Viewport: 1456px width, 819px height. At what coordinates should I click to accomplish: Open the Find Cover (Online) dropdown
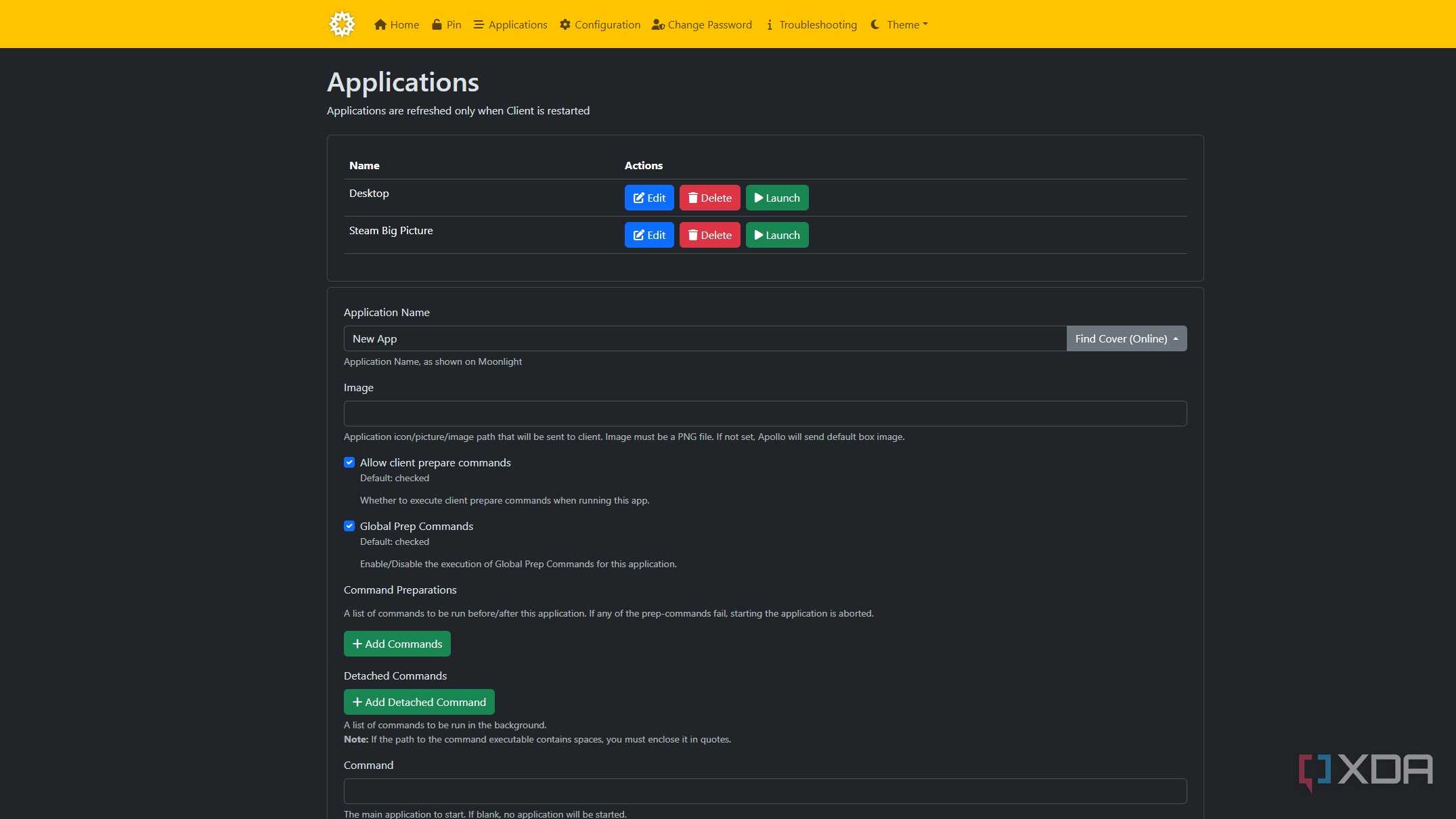point(1126,338)
